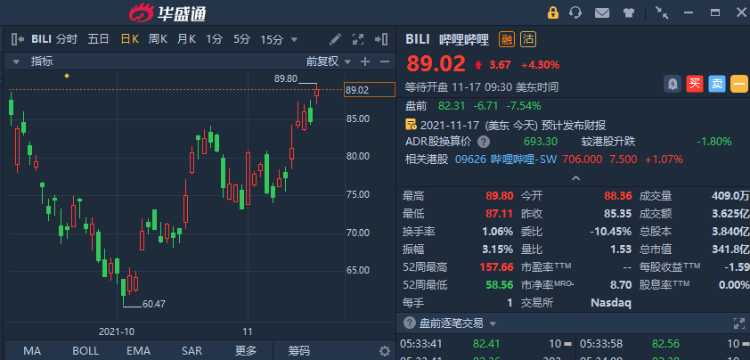Select the pencil drawing tool icon

coord(336,39)
